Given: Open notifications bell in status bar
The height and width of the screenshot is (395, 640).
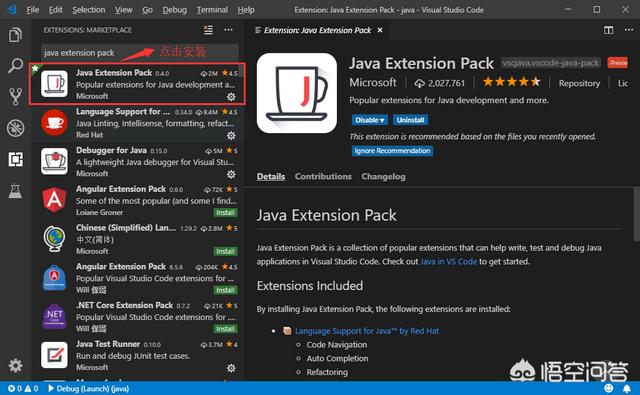Looking at the screenshot, I should (x=627, y=388).
